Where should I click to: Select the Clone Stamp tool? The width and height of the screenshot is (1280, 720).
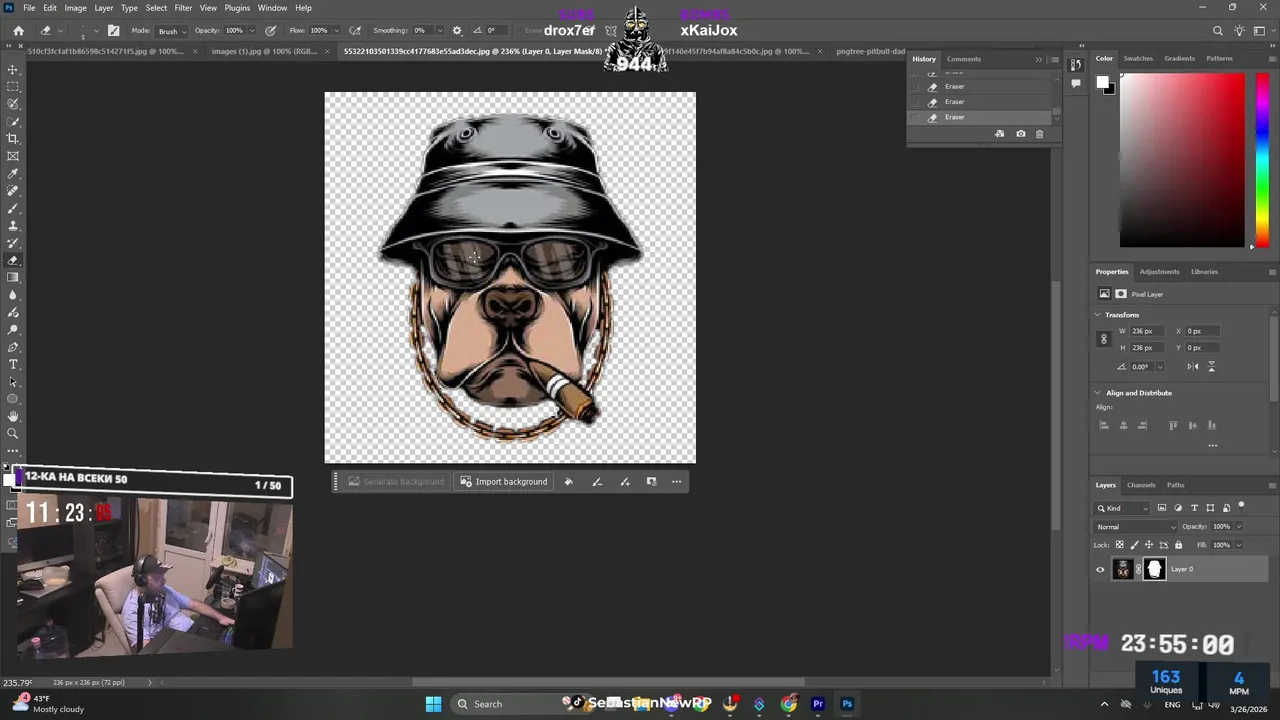13,226
